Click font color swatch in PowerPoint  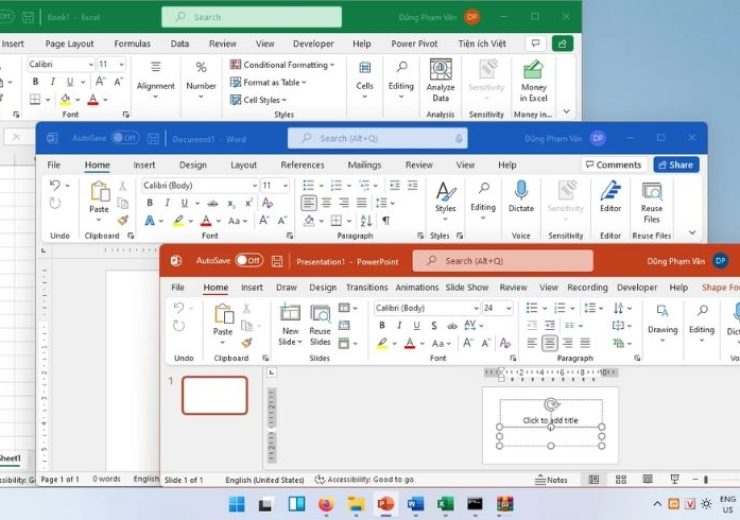[x=410, y=343]
